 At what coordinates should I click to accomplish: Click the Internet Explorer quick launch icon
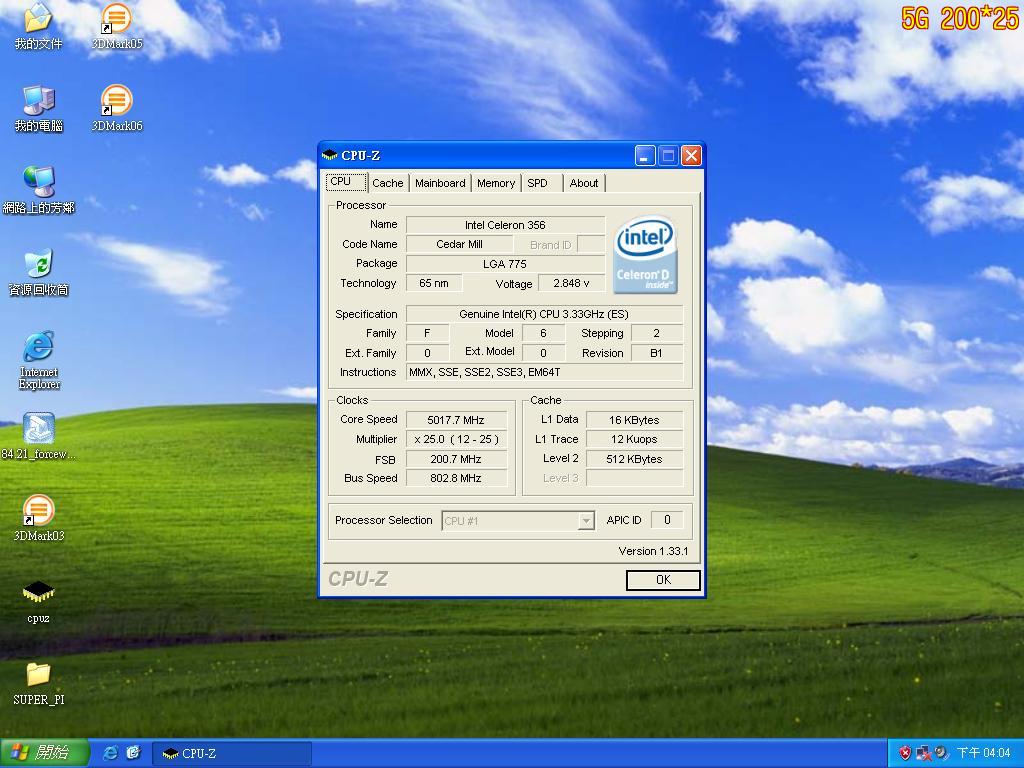[x=111, y=753]
